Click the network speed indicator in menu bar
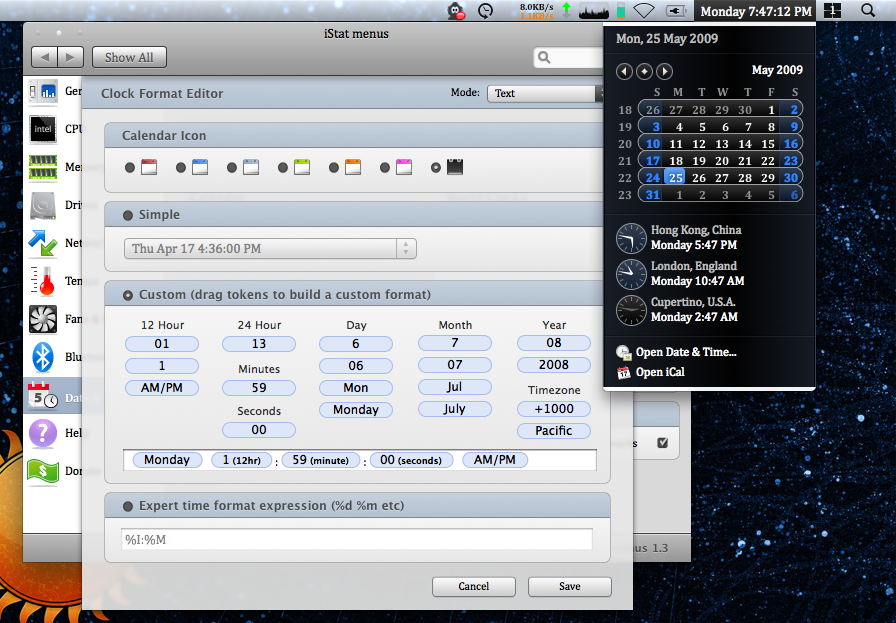The width and height of the screenshot is (896, 623). tap(537, 11)
